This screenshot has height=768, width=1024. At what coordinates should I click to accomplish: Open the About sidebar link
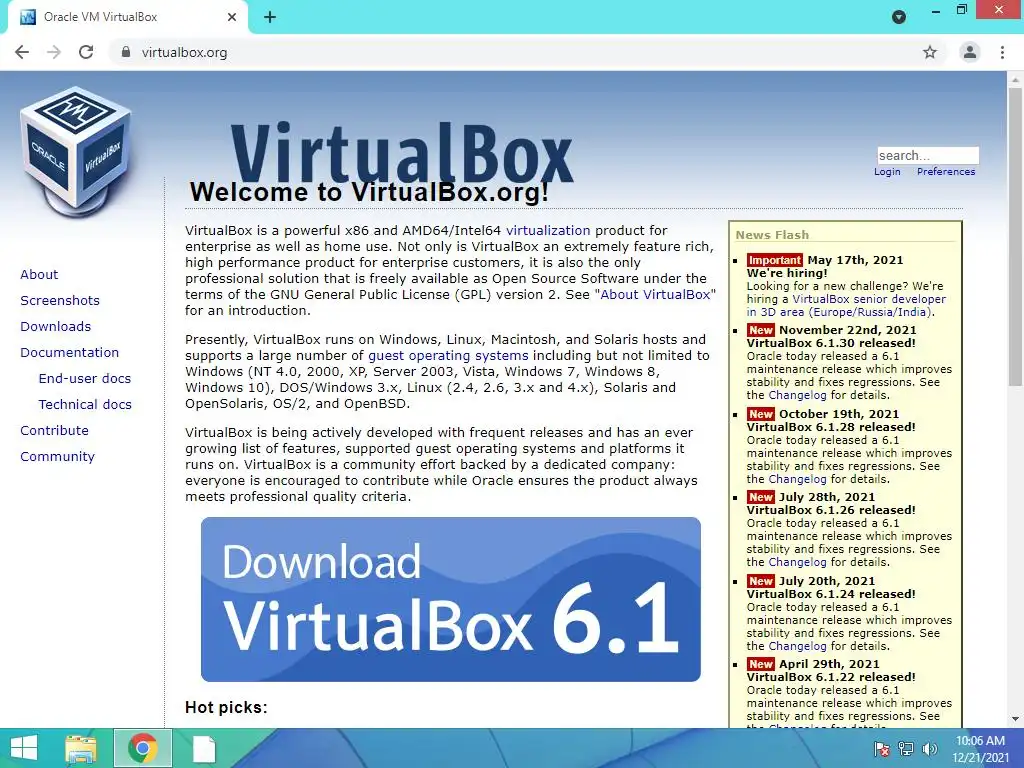click(x=39, y=274)
